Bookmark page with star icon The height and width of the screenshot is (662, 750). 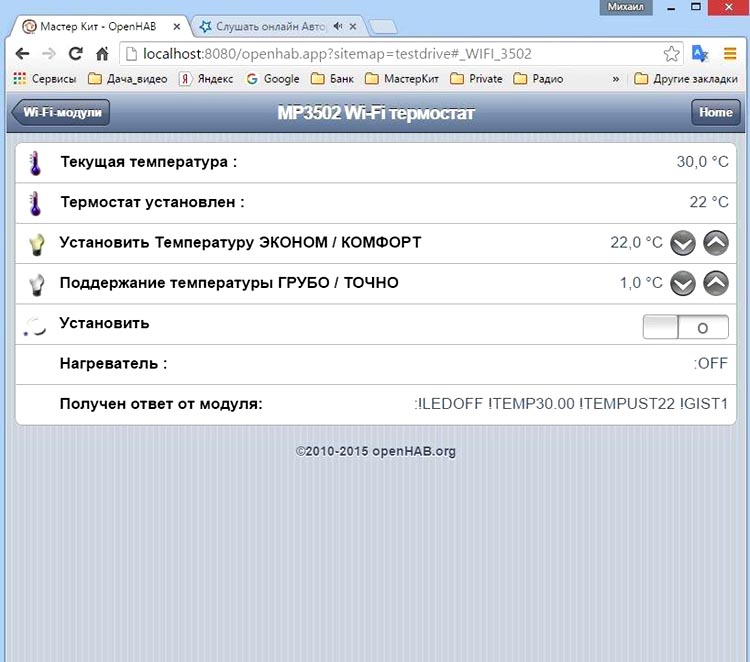click(x=671, y=54)
